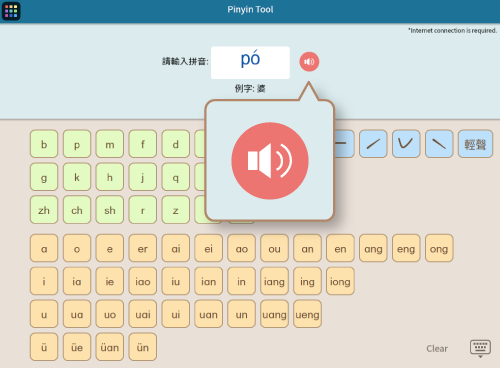Viewport: 500px width, 368px height.
Task: Pick final er
Action: (x=143, y=248)
